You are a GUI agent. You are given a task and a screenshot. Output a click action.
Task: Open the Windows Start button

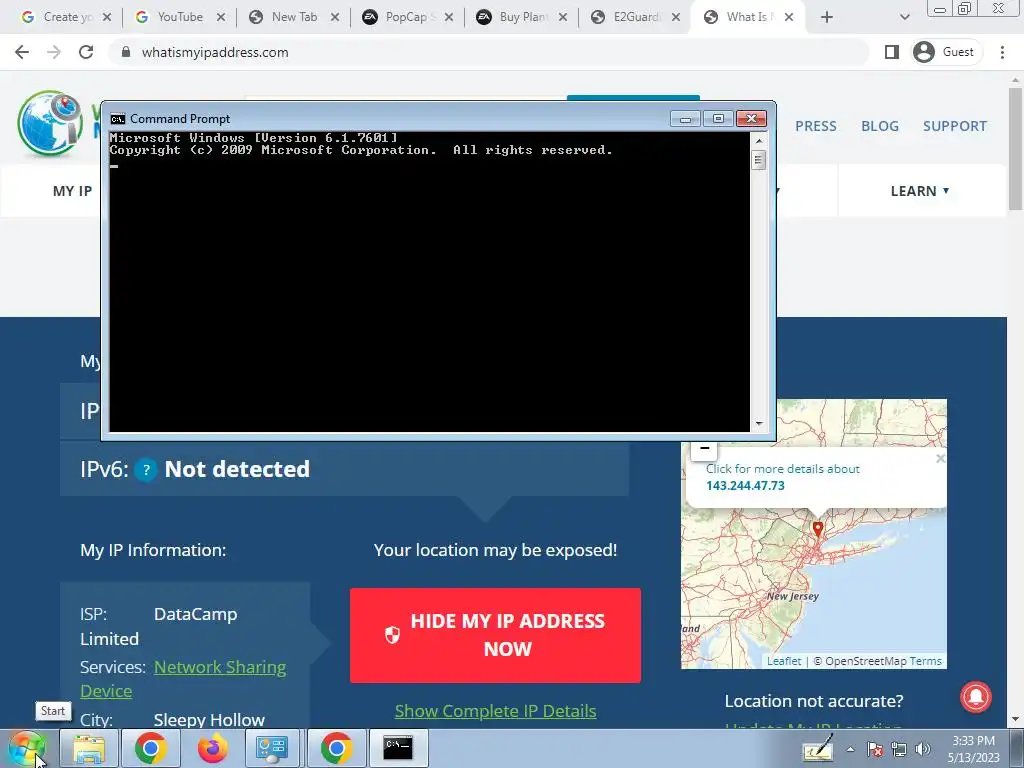(x=27, y=748)
